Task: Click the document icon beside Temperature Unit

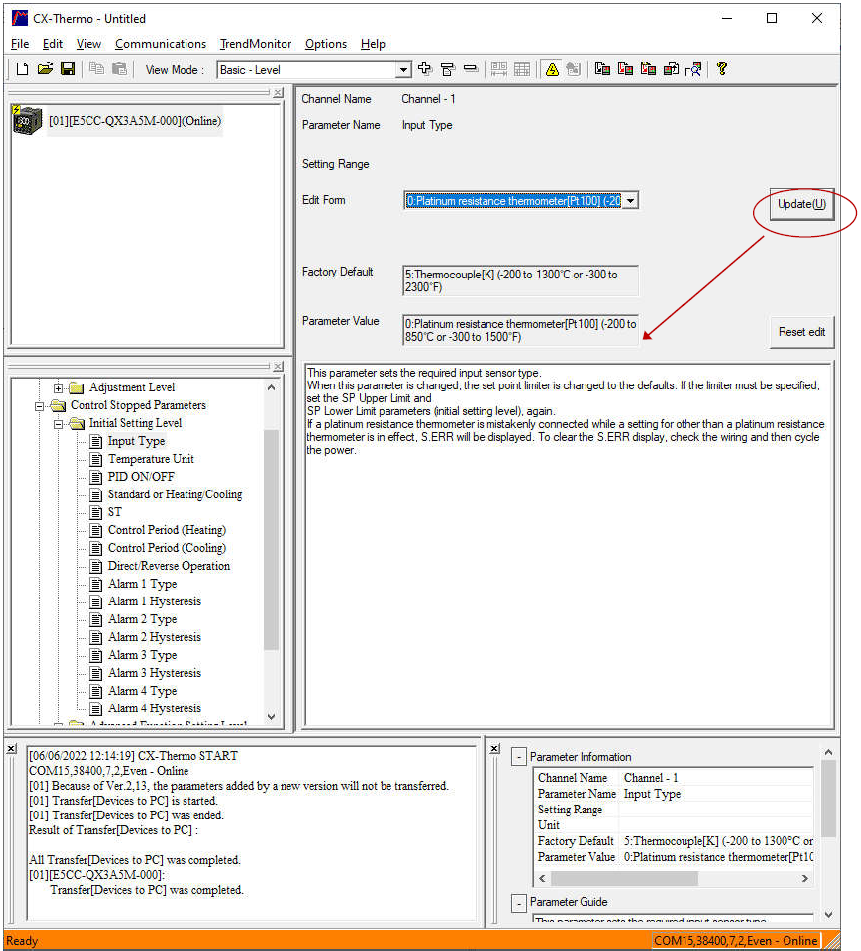Action: (x=96, y=459)
